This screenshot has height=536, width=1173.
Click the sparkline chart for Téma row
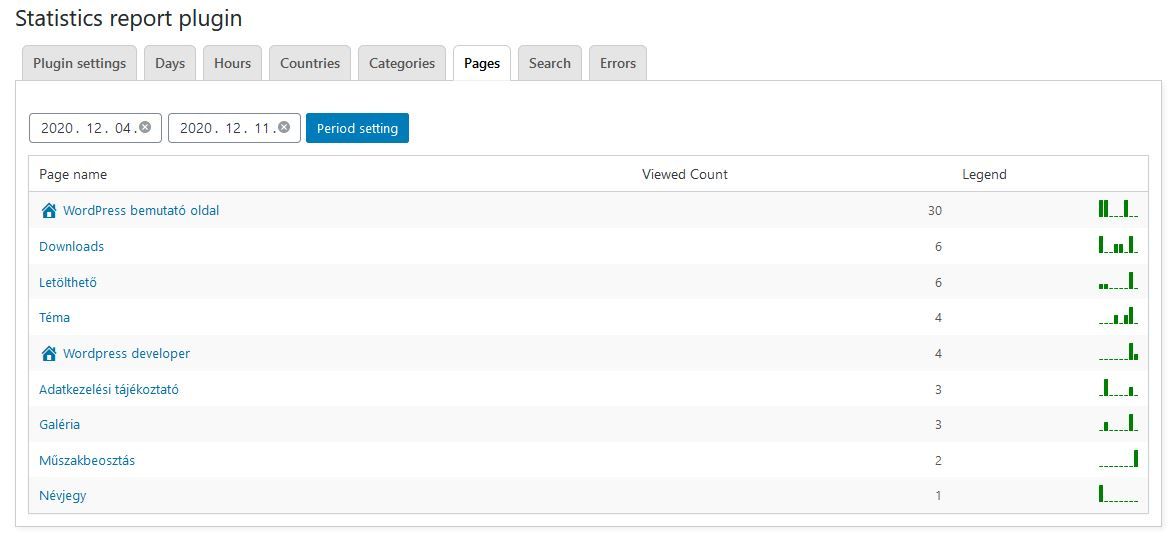1118,316
